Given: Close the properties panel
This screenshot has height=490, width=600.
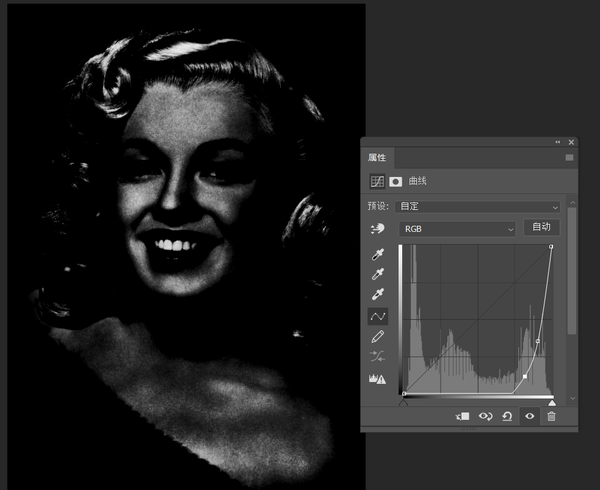Looking at the screenshot, I should (571, 142).
